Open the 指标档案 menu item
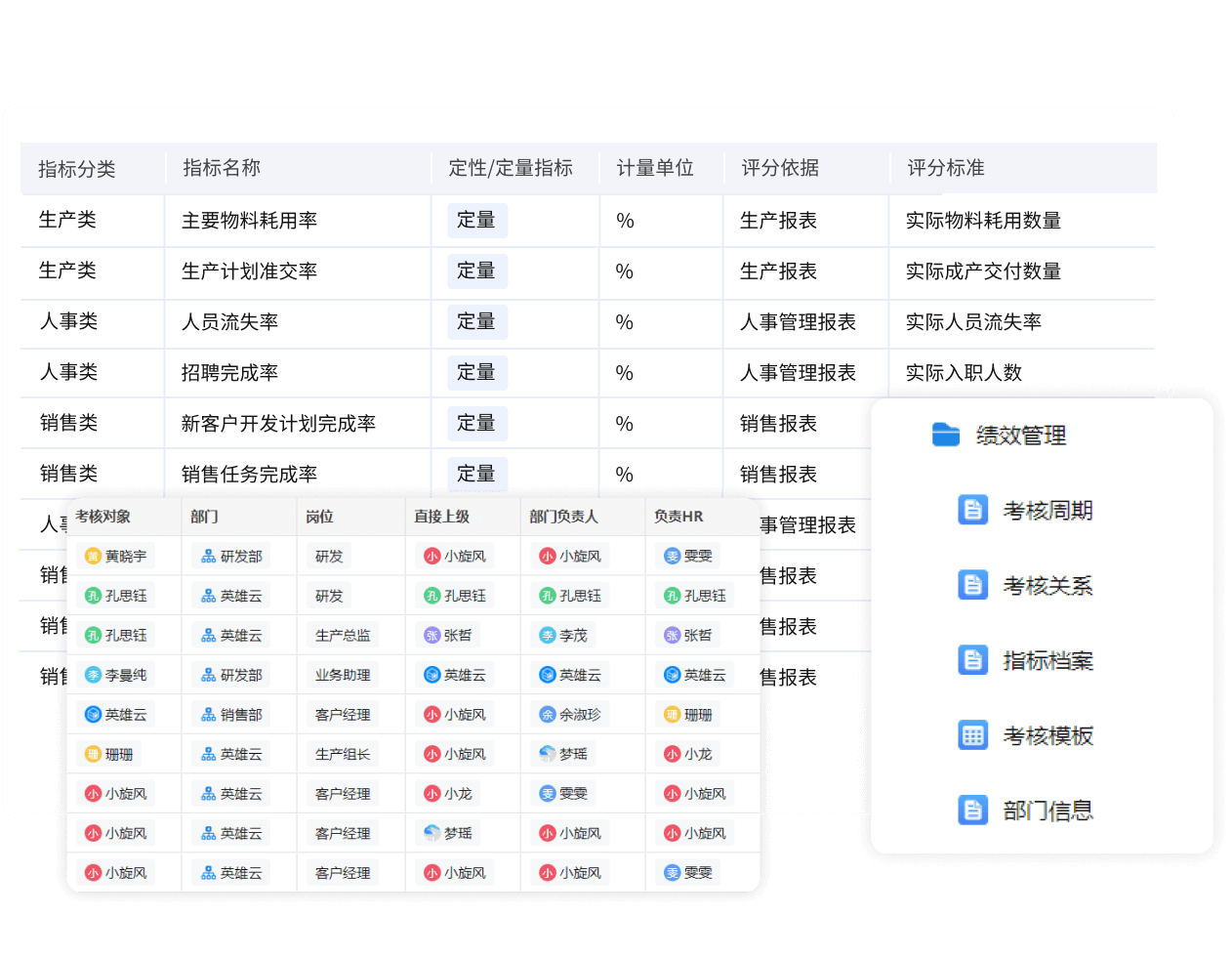Image resolution: width=1232 pixels, height=957 pixels. point(1047,660)
